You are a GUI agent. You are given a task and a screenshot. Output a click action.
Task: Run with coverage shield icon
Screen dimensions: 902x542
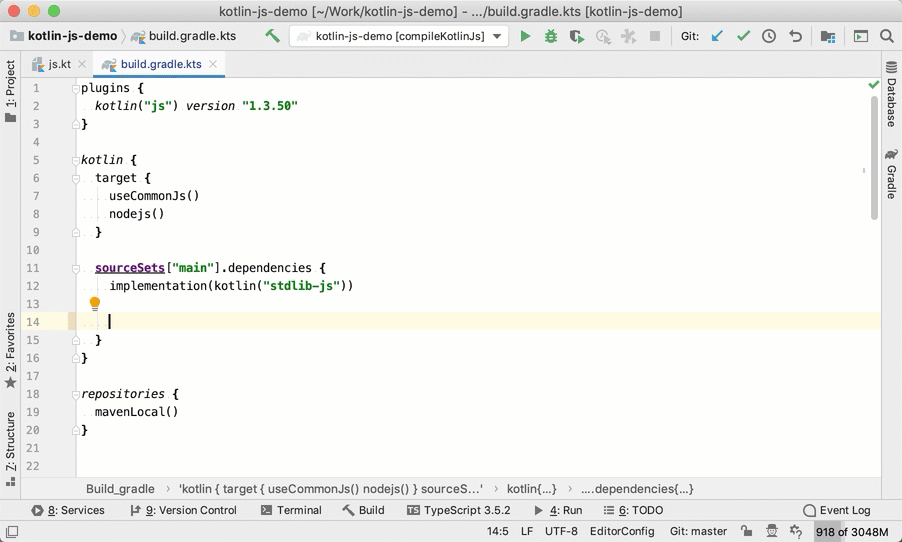(x=576, y=37)
